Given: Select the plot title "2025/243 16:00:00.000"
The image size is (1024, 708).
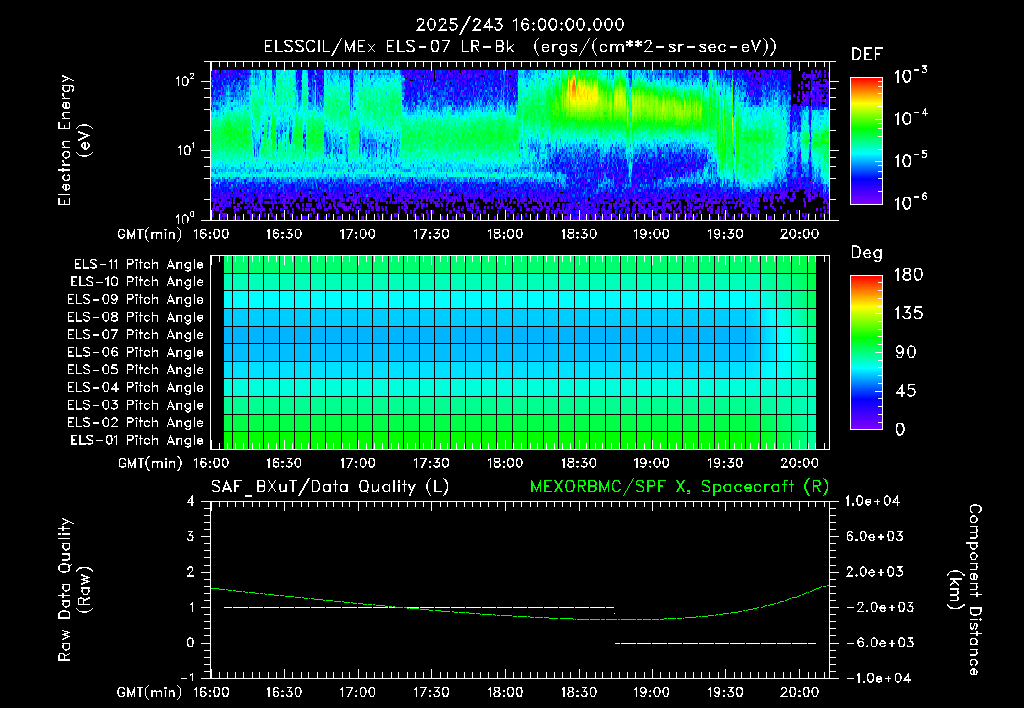Looking at the screenshot, I should click(x=520, y=25).
